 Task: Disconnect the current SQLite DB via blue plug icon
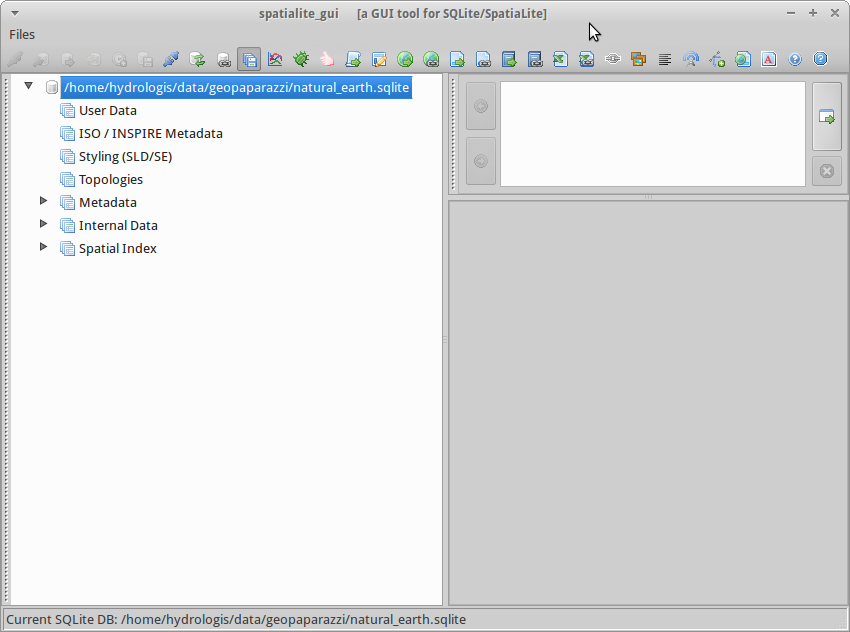(x=171, y=59)
